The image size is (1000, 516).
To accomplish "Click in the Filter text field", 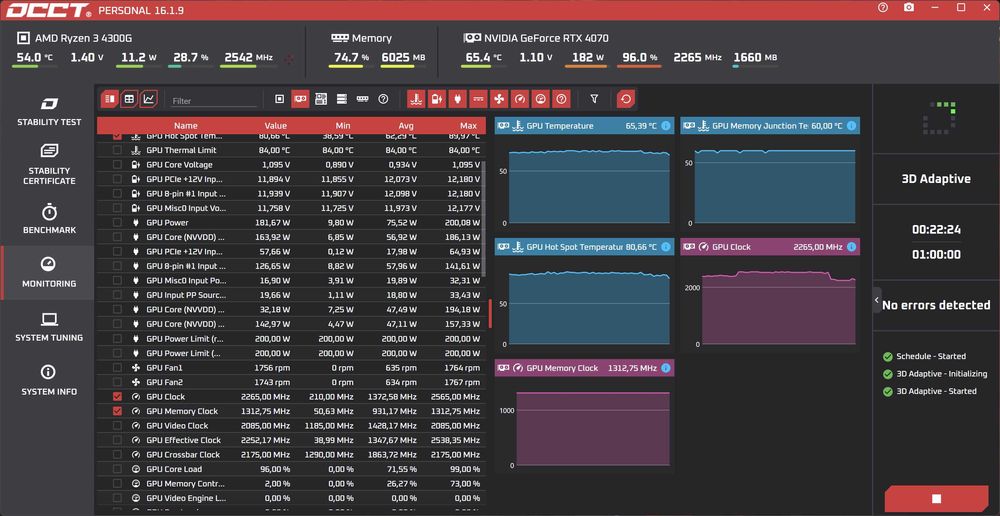I will [214, 101].
